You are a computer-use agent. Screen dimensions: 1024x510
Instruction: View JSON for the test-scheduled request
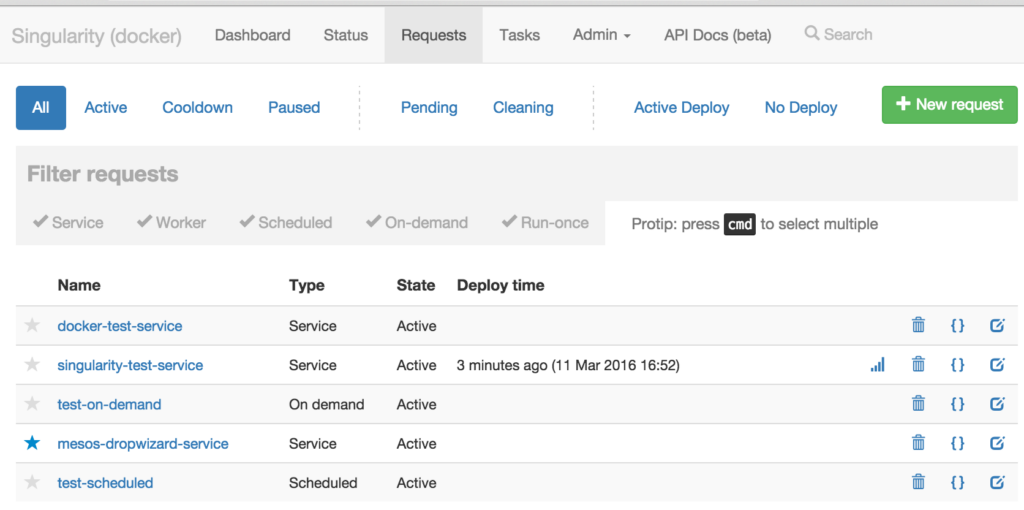click(x=957, y=482)
